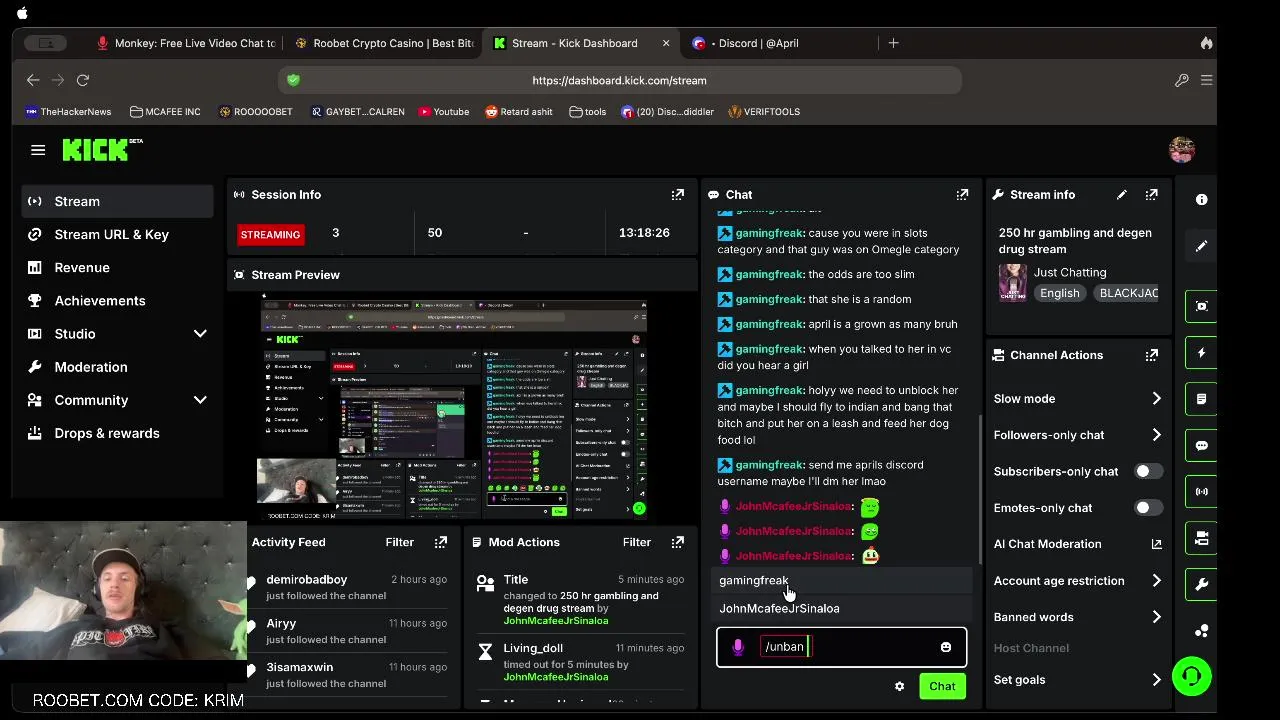Screen dimensions: 1280x720
Task: Open the Apple menu
Action: coord(22,13)
